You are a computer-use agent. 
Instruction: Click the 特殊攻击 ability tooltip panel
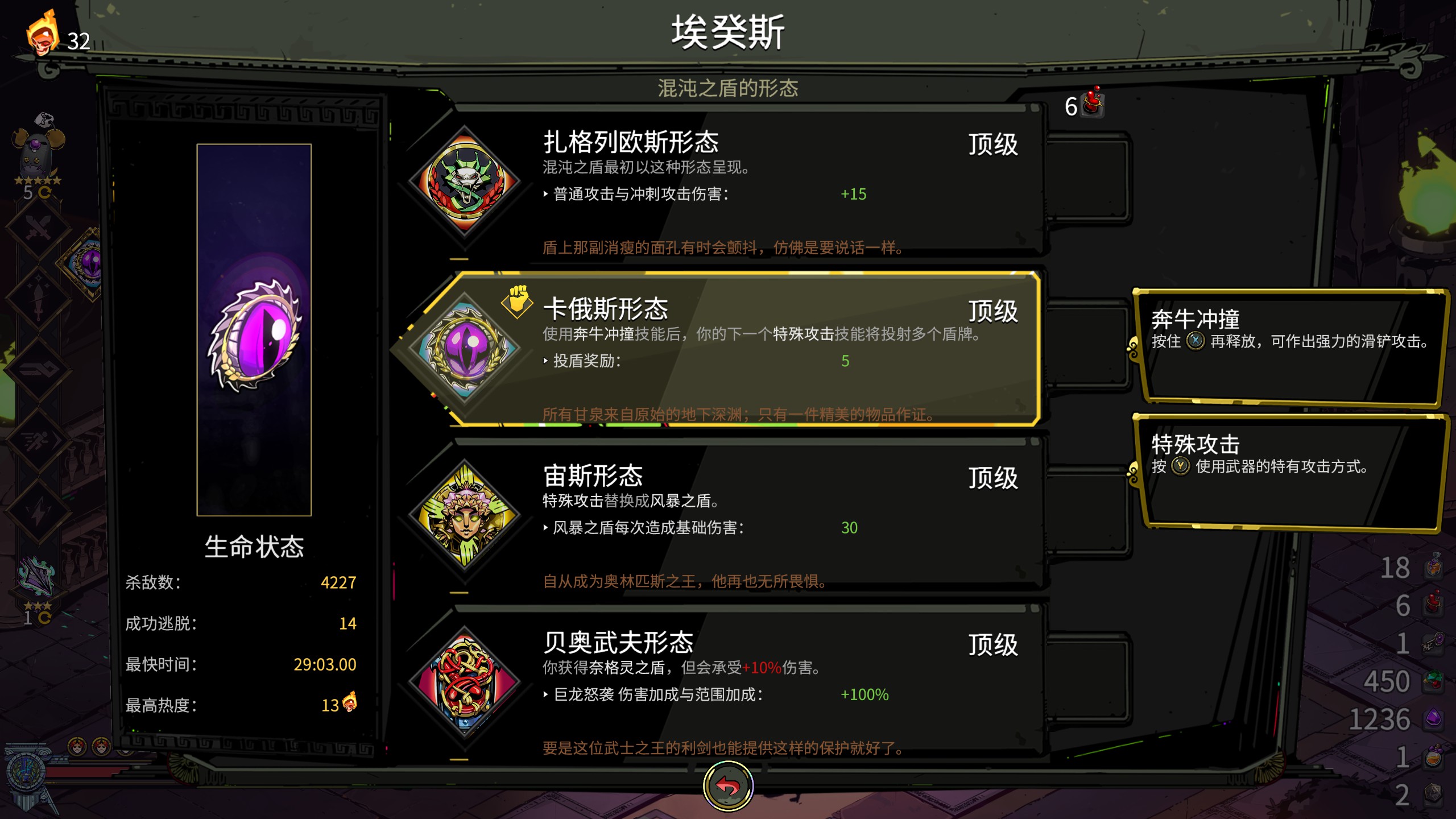click(x=1290, y=472)
